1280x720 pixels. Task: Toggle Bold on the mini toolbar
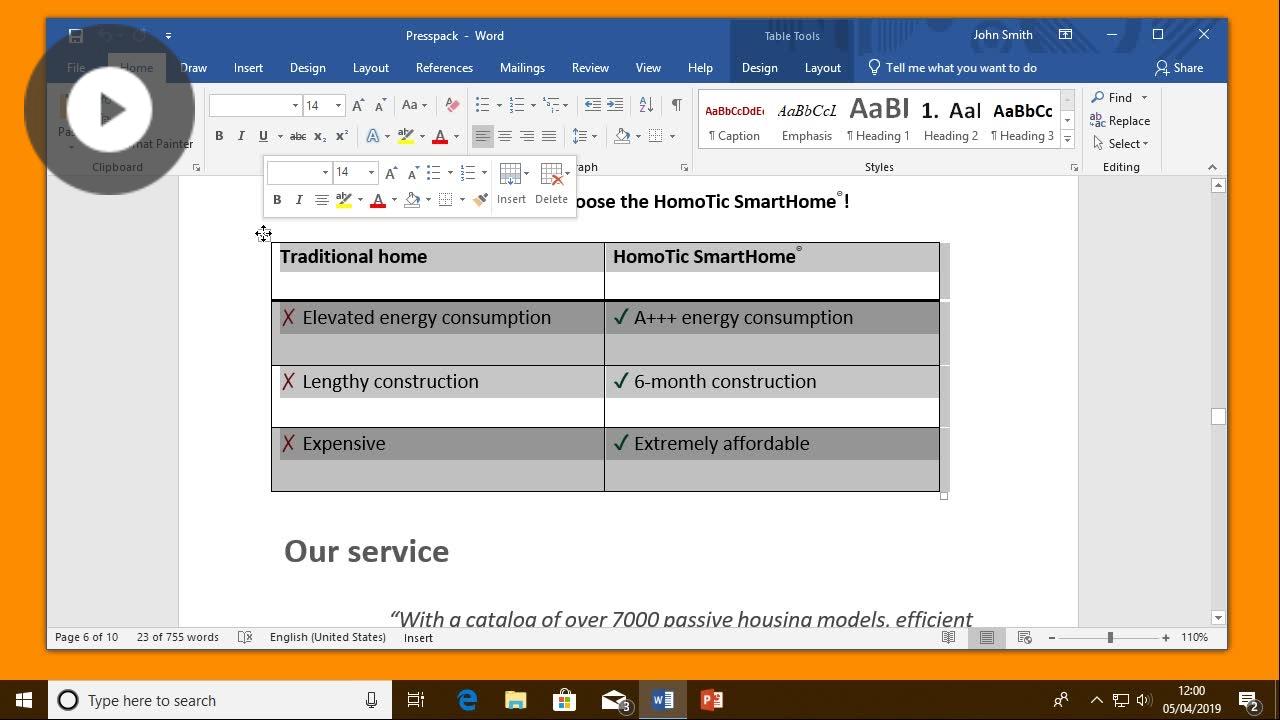pos(277,199)
